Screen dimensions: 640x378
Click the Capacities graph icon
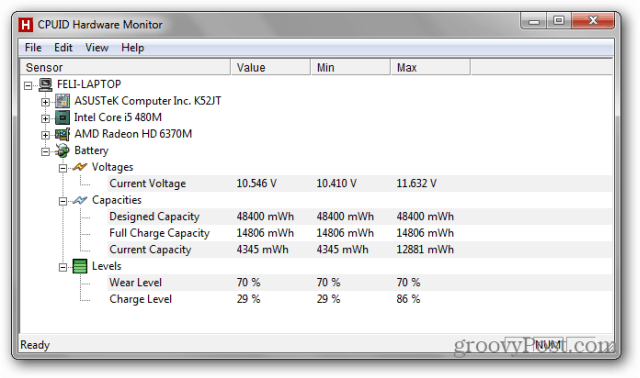tap(80, 200)
